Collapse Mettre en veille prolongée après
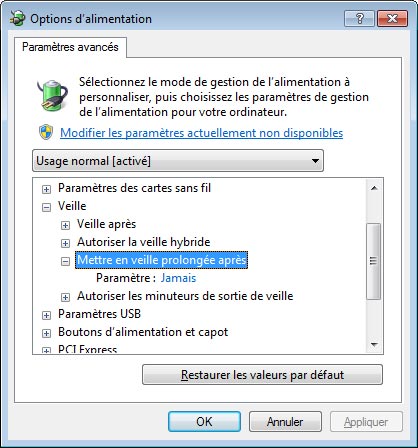The image size is (418, 448). tap(65, 261)
